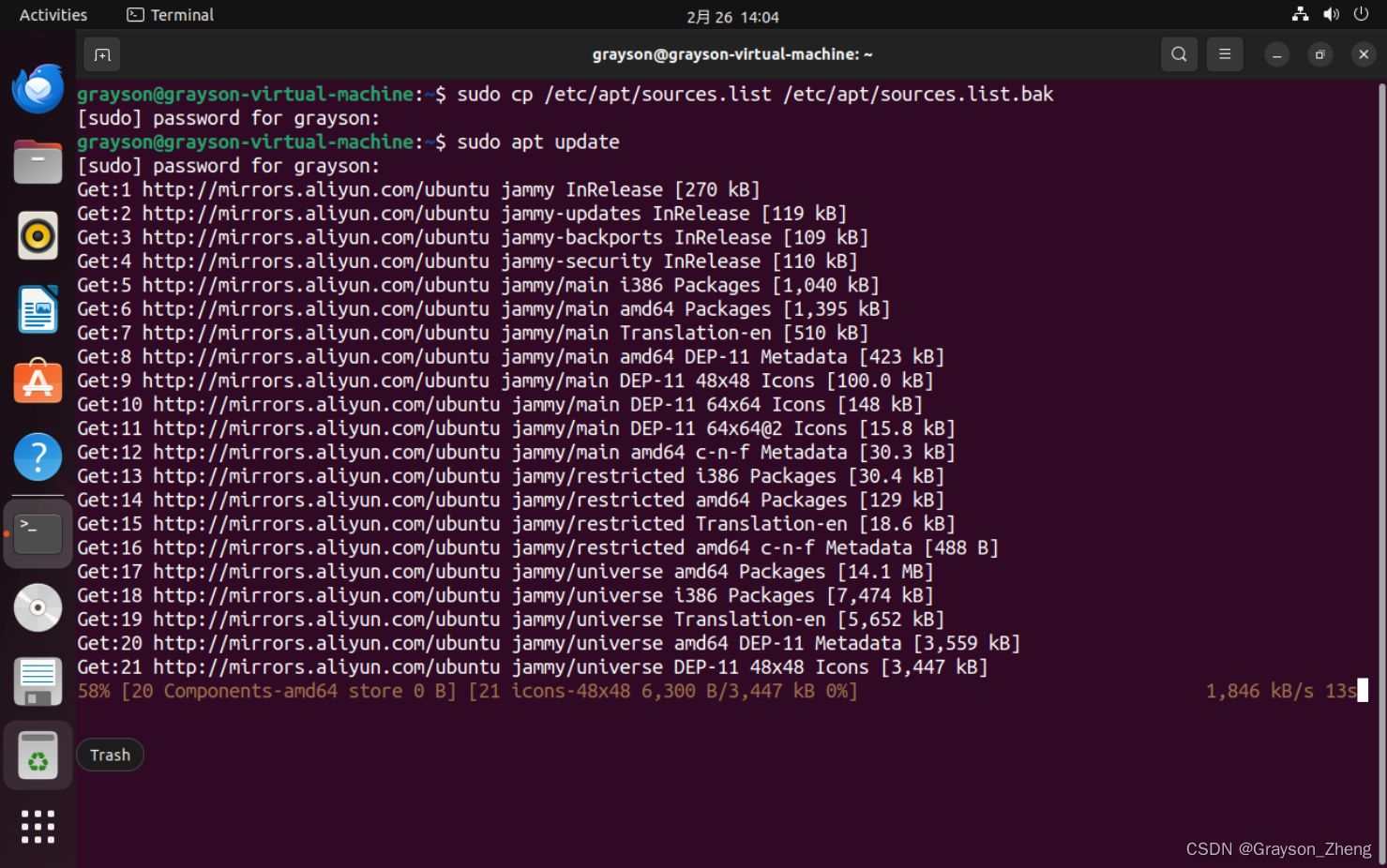Viewport: 1387px width, 868px height.
Task: Launch LibreOffice Writer from dock
Action: [x=38, y=309]
